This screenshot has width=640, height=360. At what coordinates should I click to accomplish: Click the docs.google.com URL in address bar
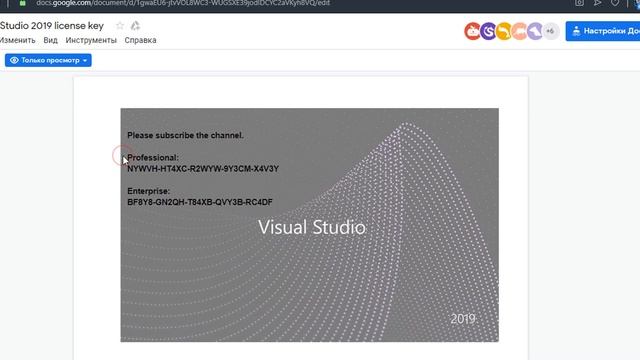(x=183, y=3)
